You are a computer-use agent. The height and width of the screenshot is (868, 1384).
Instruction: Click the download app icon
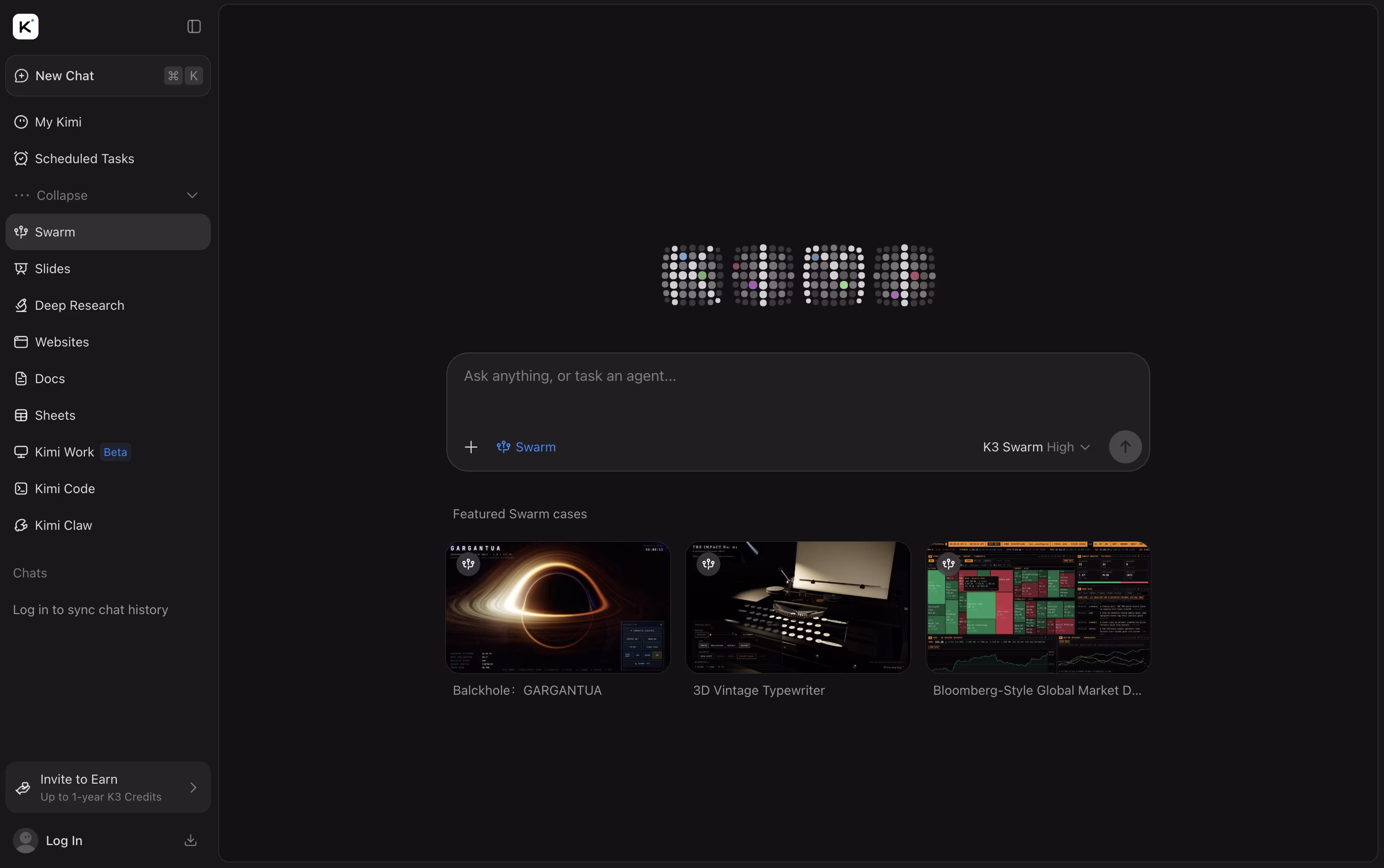pyautogui.click(x=191, y=841)
